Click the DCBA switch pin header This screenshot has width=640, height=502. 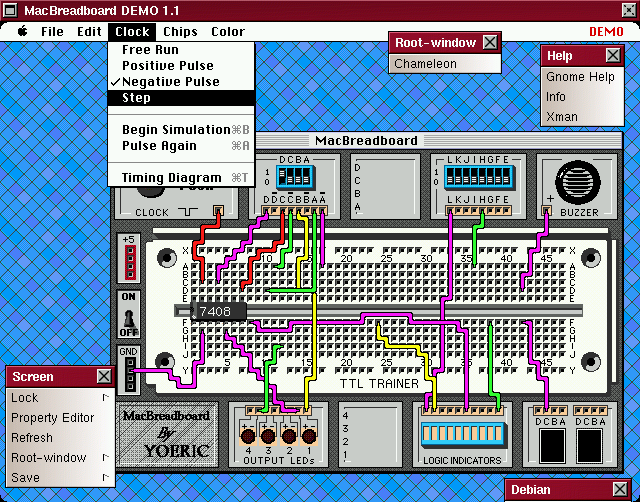point(294,211)
